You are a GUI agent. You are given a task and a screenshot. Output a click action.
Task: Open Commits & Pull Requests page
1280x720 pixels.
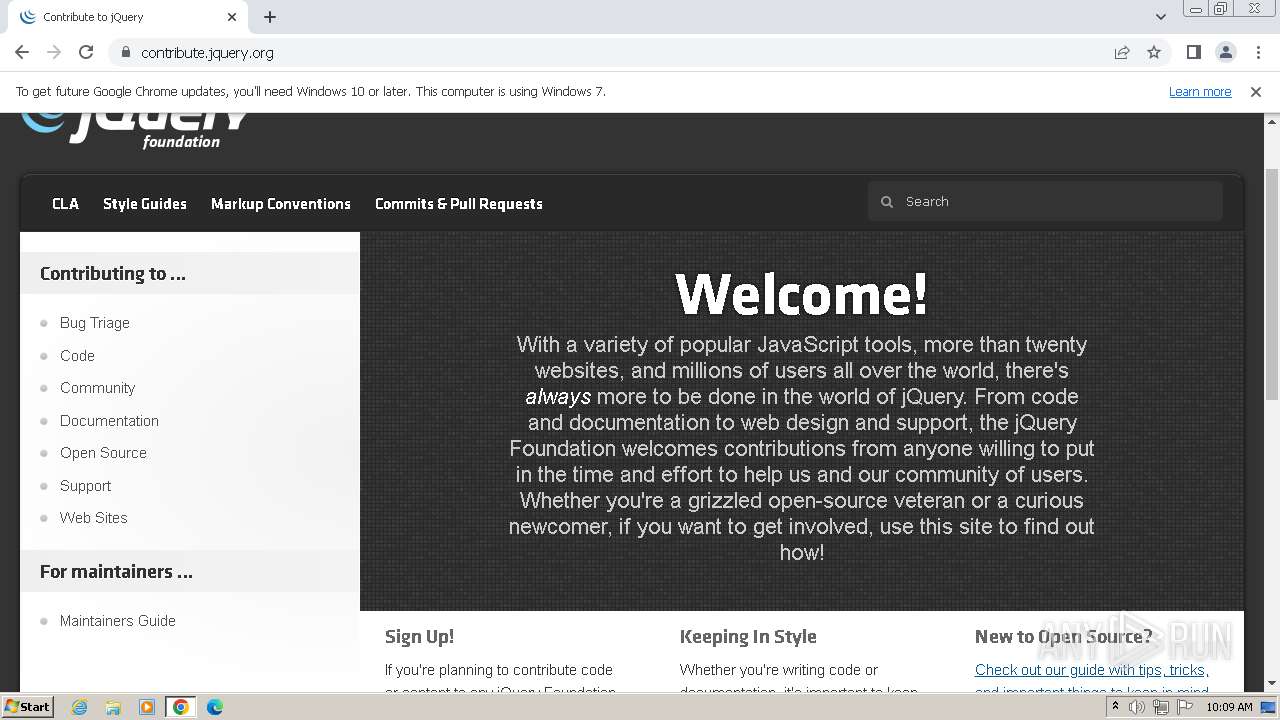(x=459, y=203)
